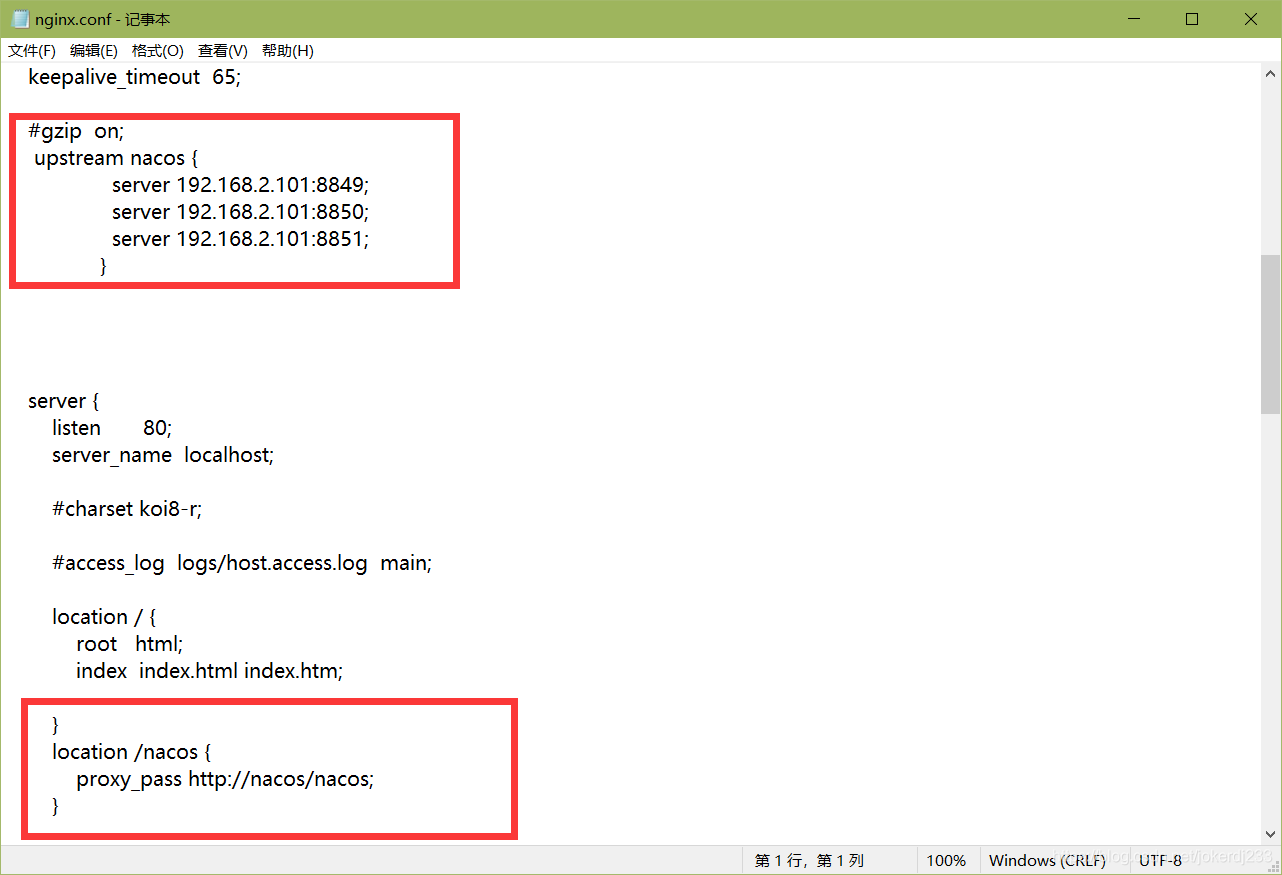This screenshot has width=1282, height=875.
Task: Open the 格式(O) menu
Action: 158,50
